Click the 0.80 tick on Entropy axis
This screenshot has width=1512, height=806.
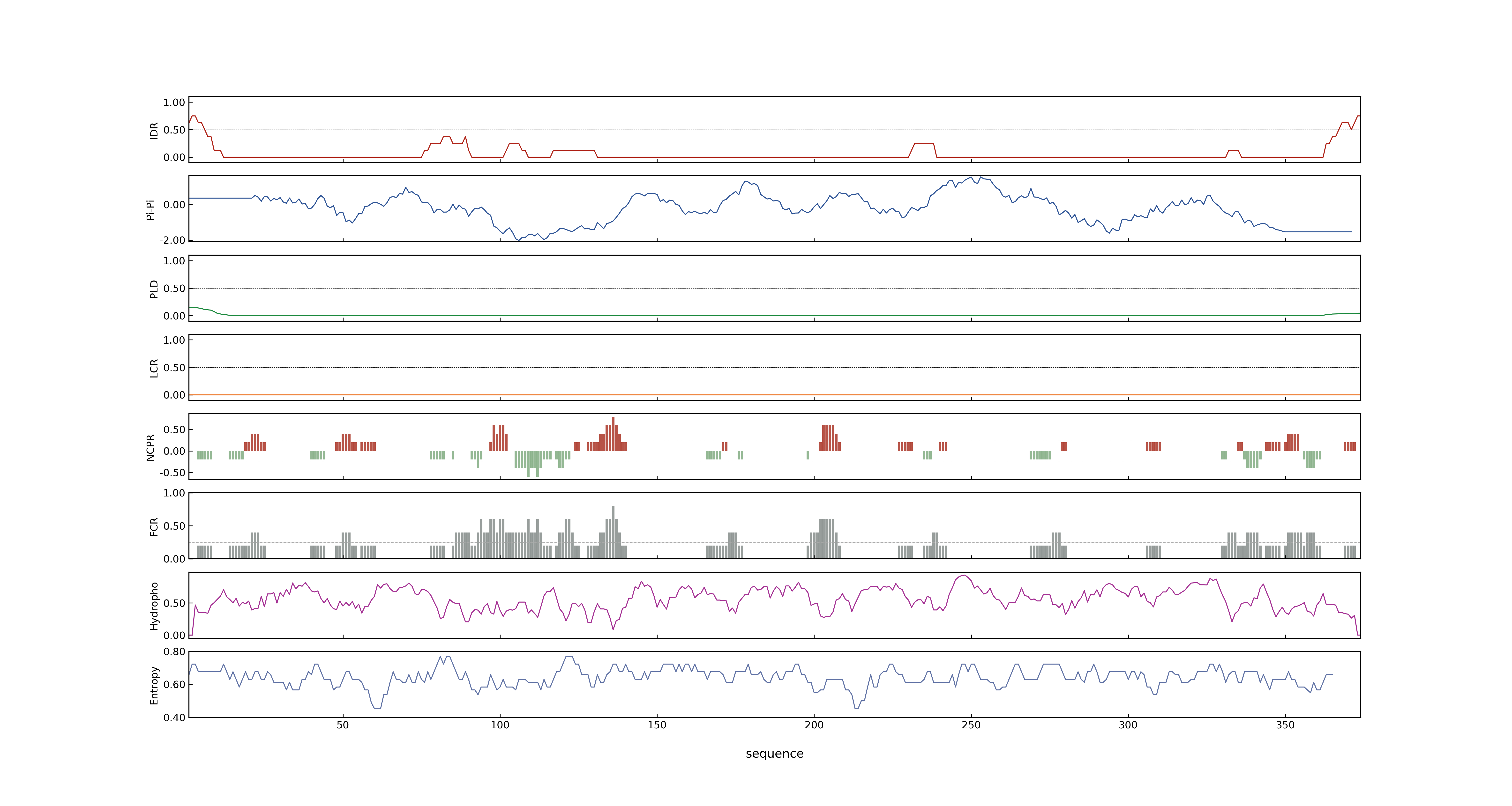click(174, 652)
